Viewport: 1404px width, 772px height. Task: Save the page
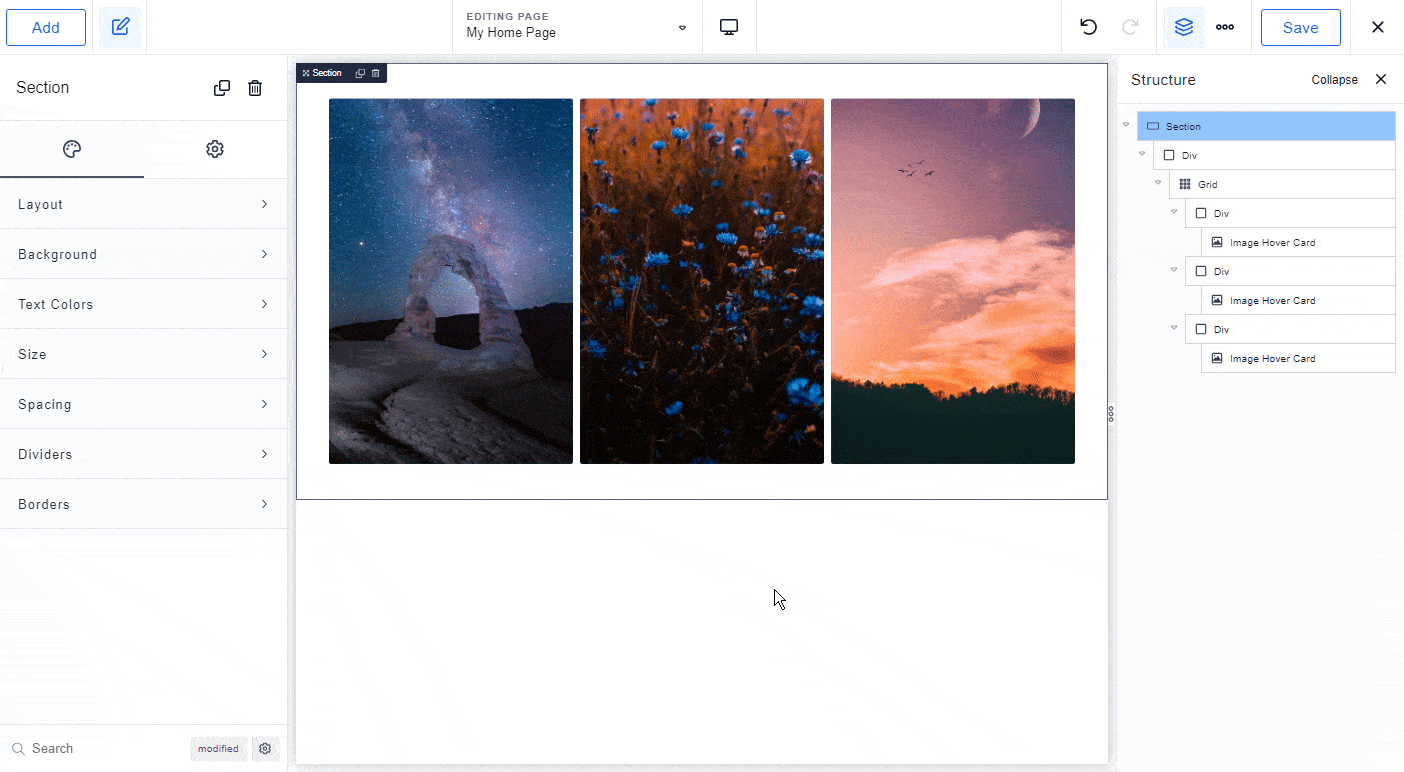pos(1300,27)
